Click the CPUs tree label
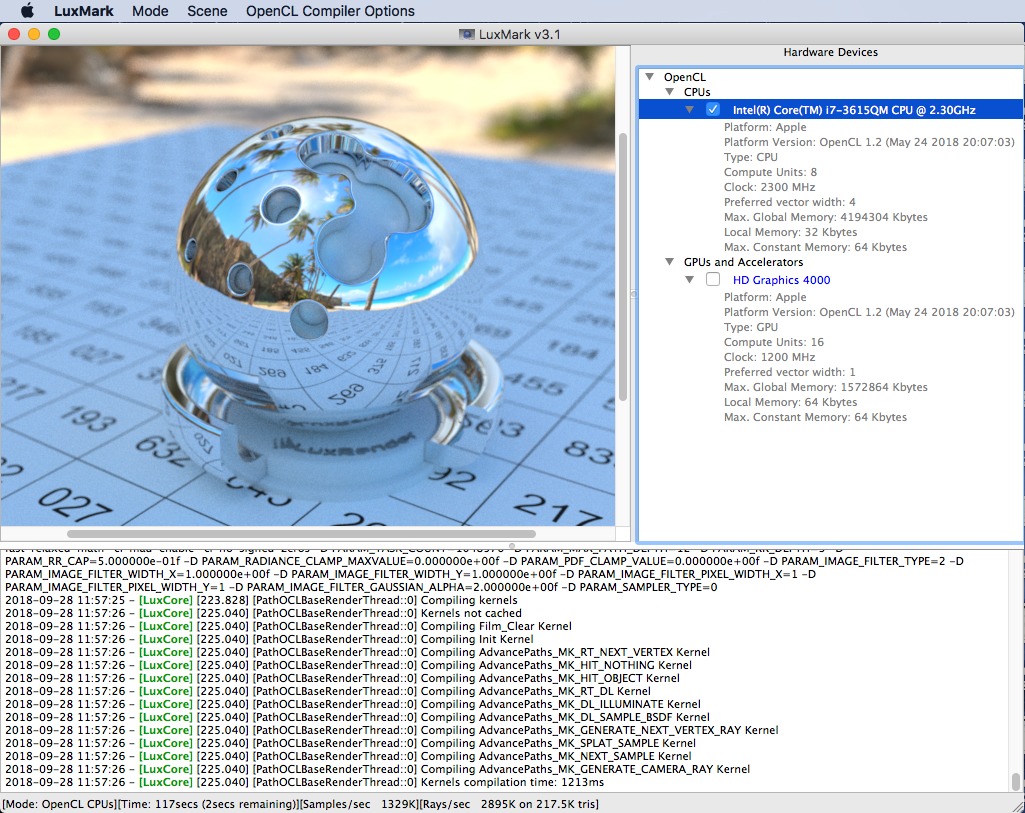 [697, 91]
